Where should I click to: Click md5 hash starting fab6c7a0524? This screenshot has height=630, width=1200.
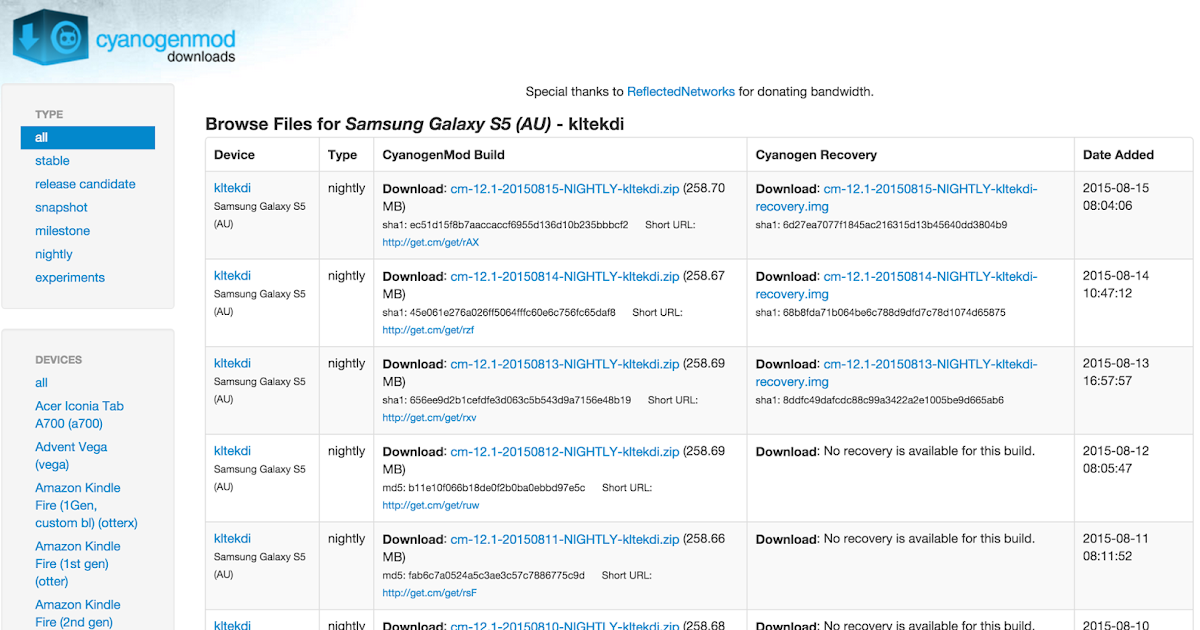coord(496,575)
